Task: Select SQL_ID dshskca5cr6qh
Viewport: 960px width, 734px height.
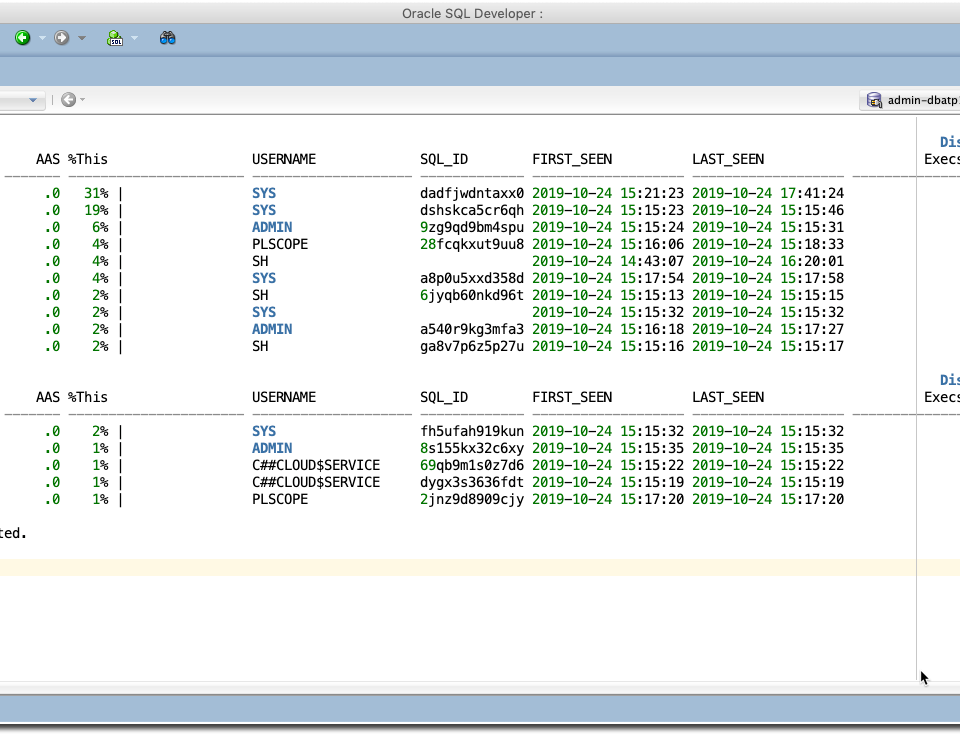Action: pos(471,211)
